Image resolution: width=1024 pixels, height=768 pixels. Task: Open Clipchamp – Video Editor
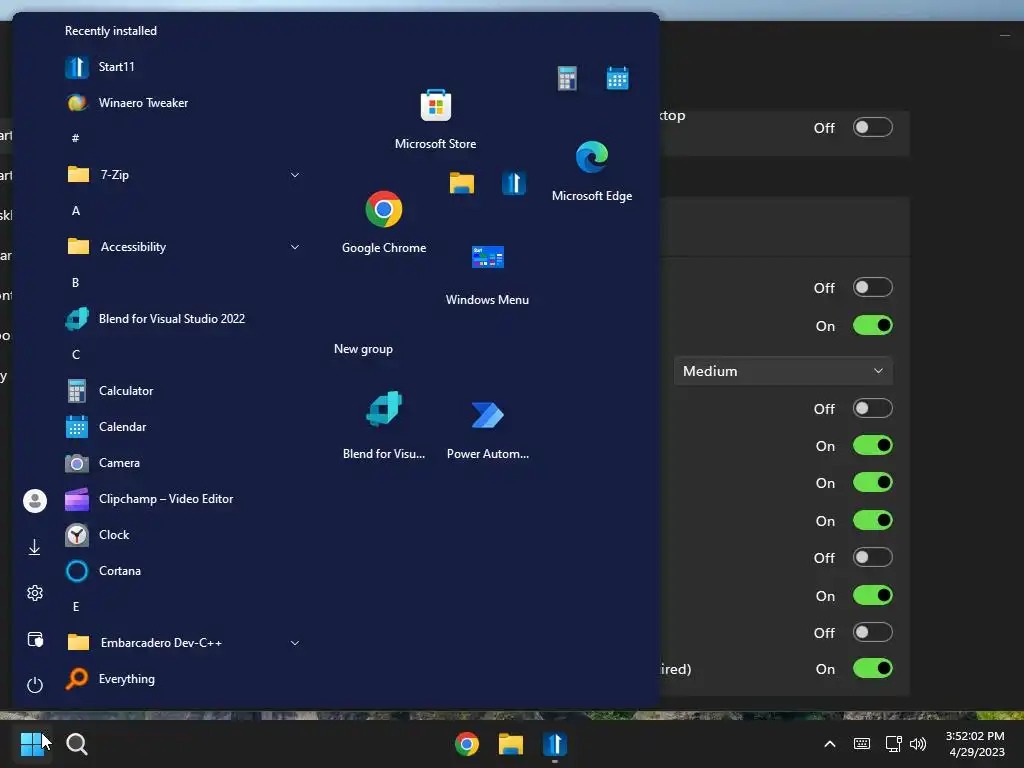[149, 499]
